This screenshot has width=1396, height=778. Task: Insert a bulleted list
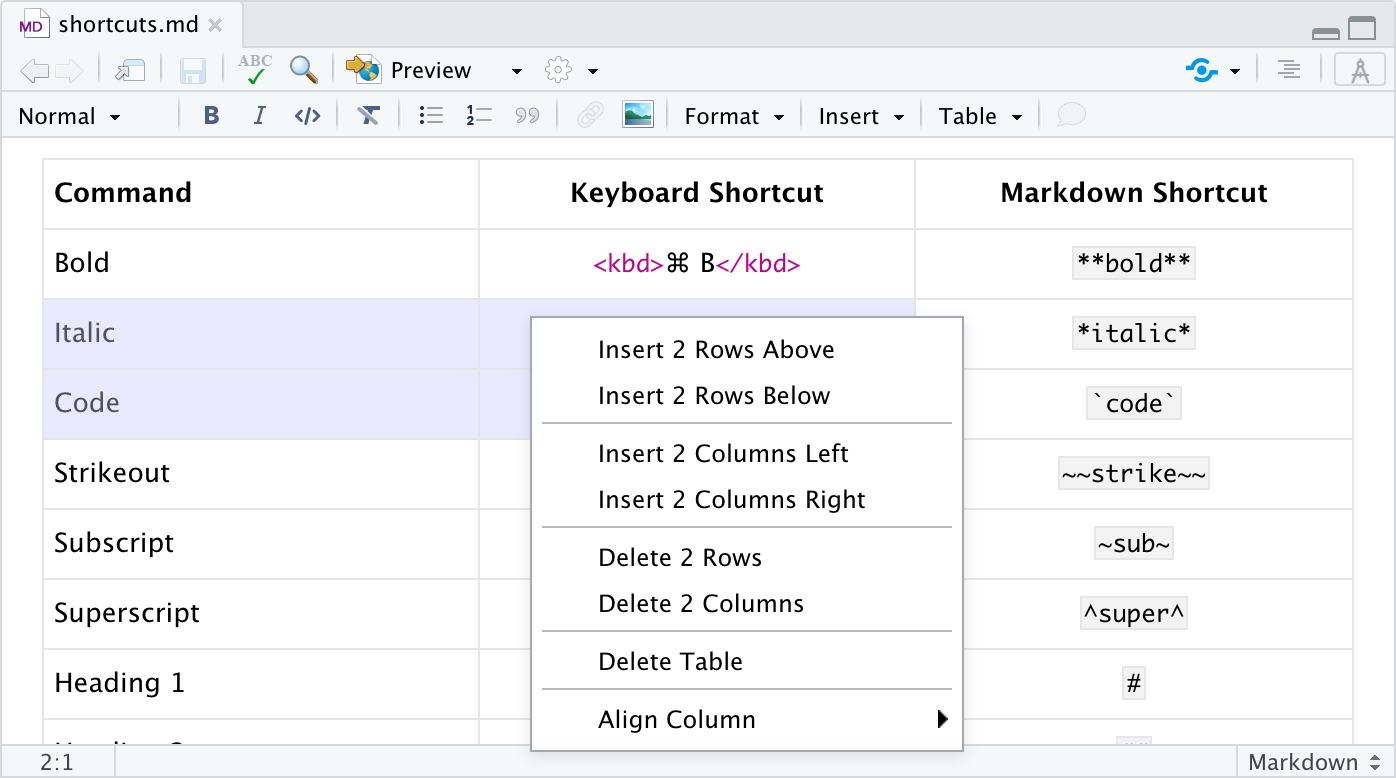pyautogui.click(x=431, y=116)
